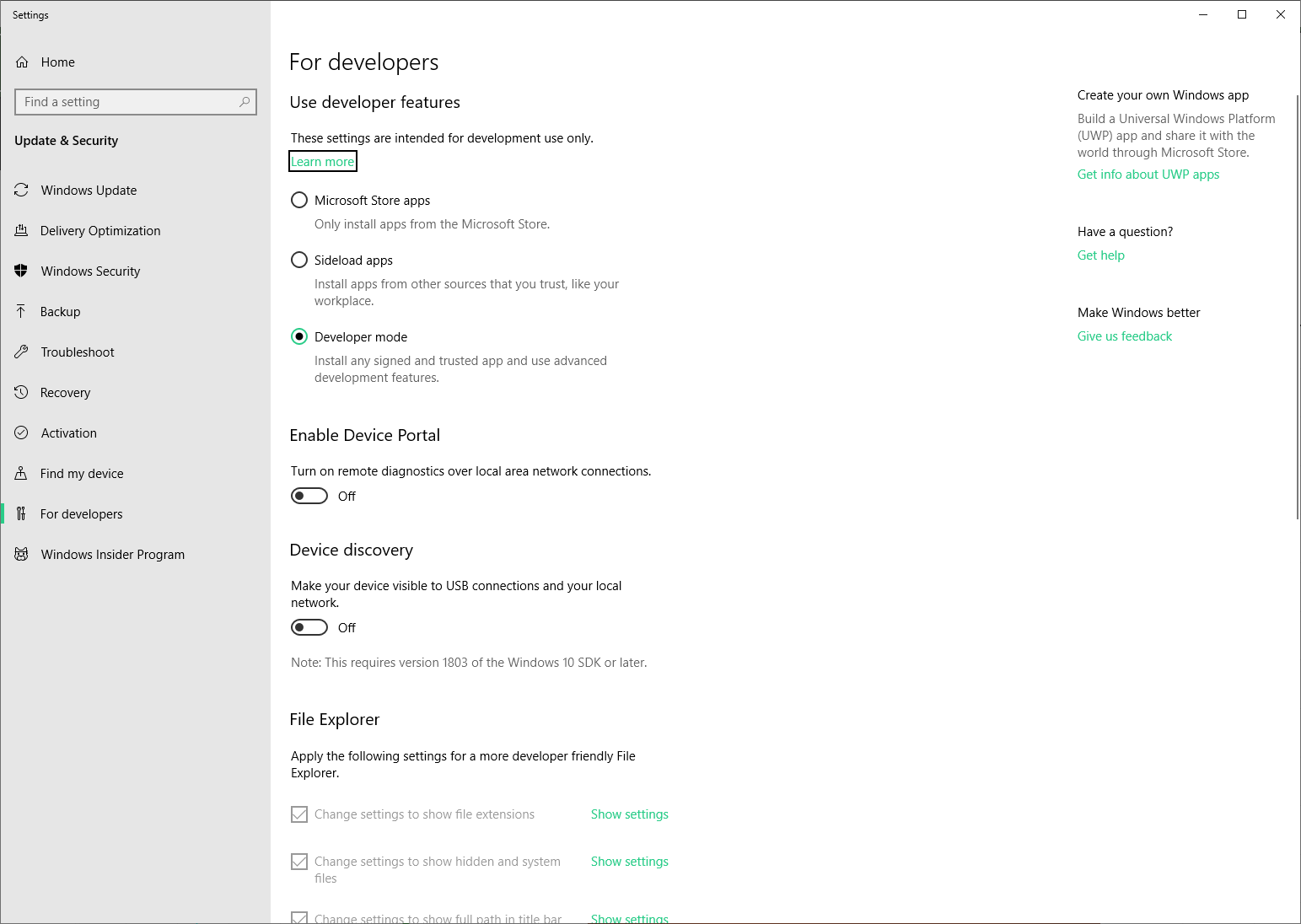1301x924 pixels.
Task: Check show hidden and system files checkbox
Action: pos(299,862)
